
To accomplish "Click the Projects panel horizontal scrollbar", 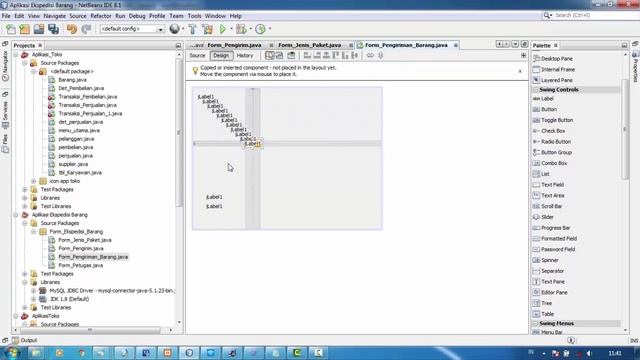I will (x=90, y=330).
